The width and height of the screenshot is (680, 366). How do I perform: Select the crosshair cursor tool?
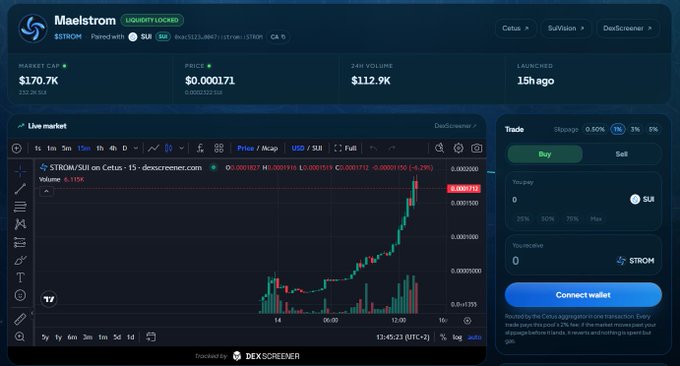20,171
